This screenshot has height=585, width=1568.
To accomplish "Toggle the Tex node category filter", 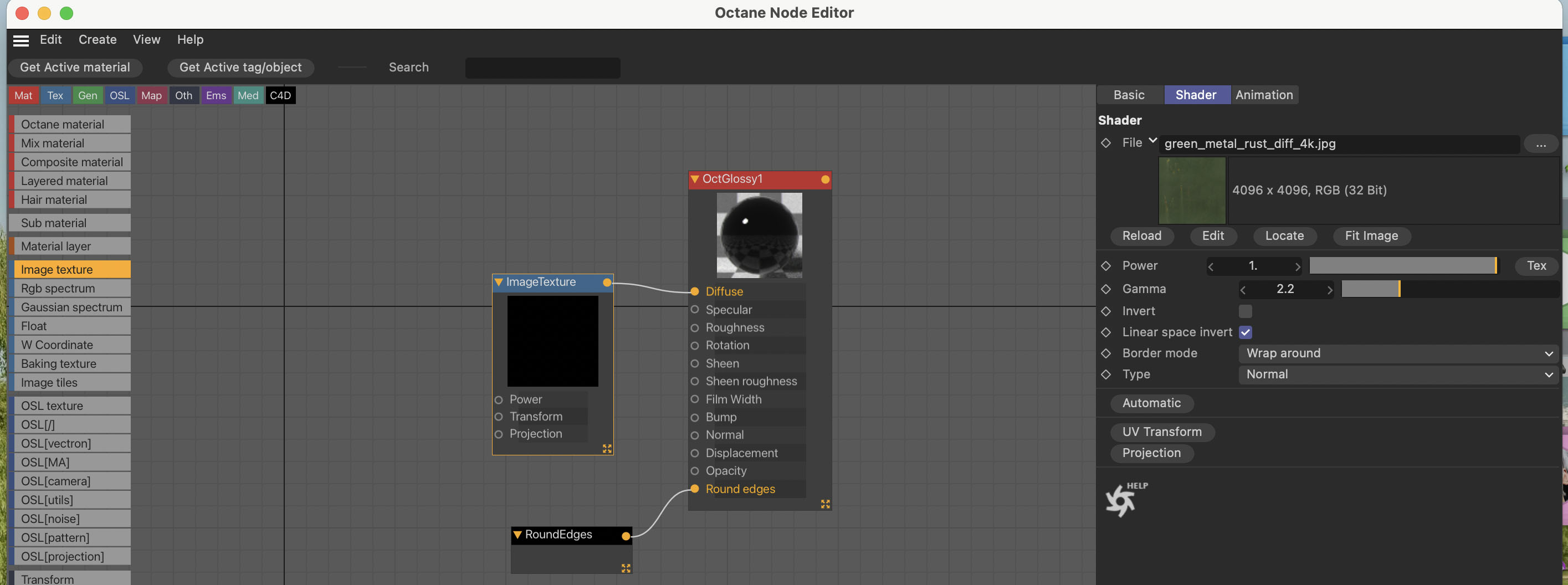I will (x=55, y=96).
